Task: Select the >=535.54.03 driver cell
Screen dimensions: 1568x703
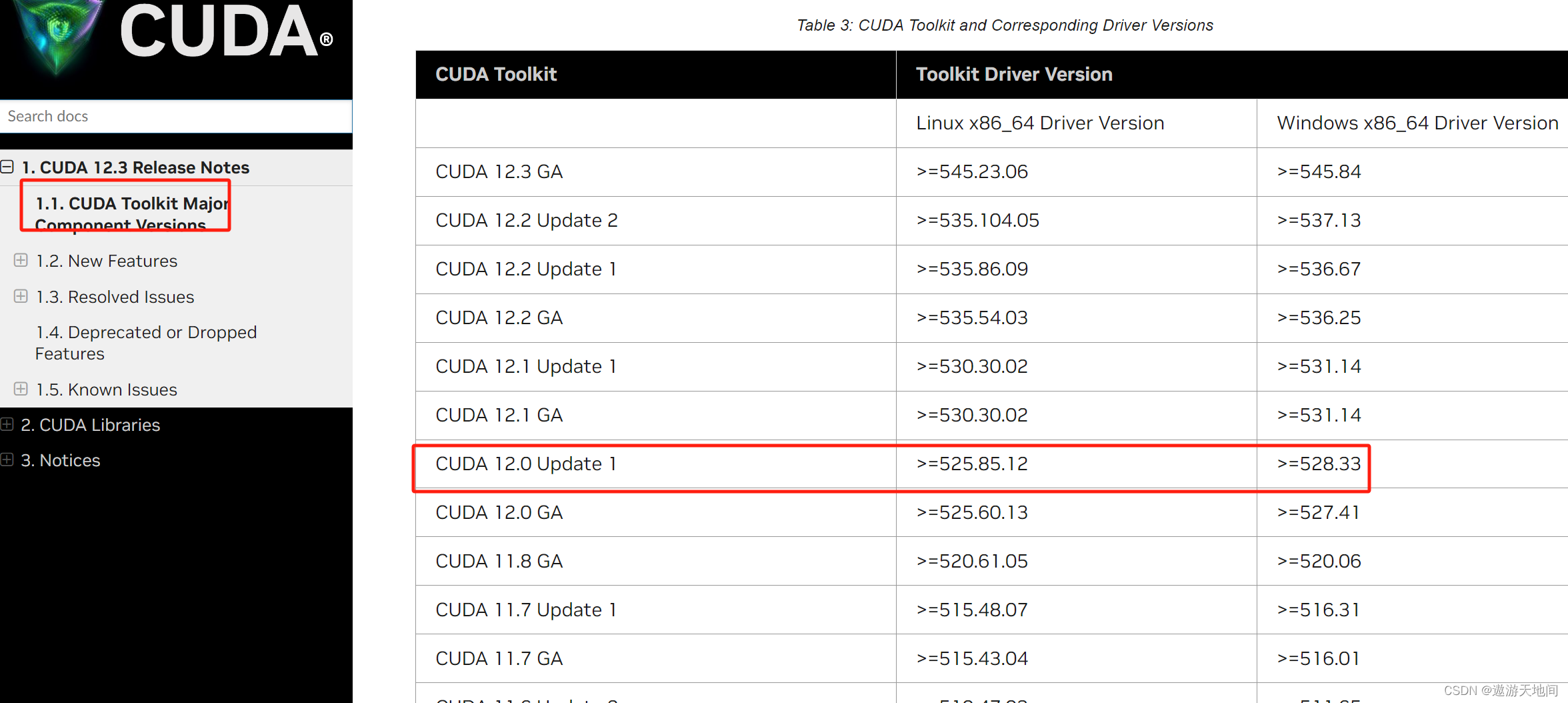Action: tap(1077, 318)
